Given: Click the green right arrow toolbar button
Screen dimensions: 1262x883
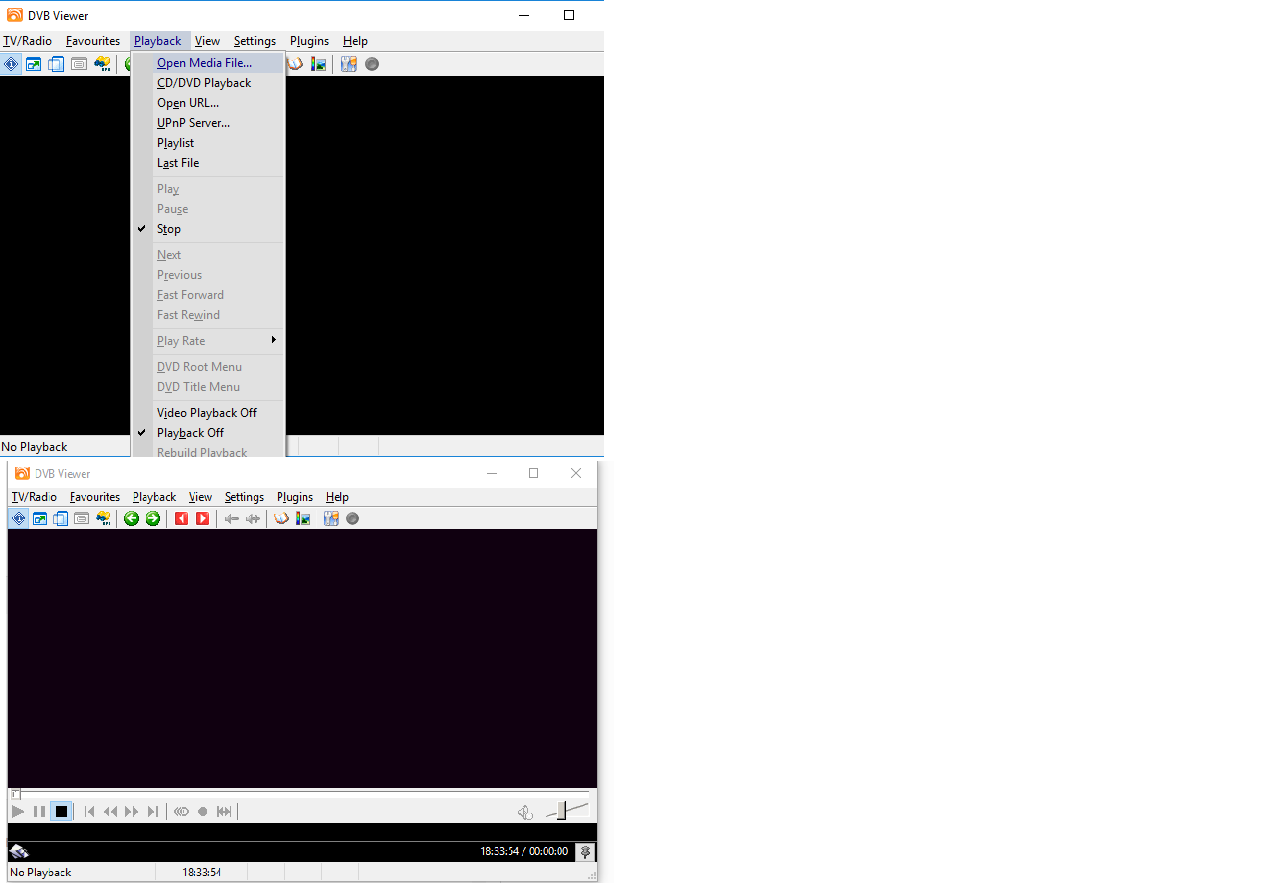Looking at the screenshot, I should (x=152, y=518).
